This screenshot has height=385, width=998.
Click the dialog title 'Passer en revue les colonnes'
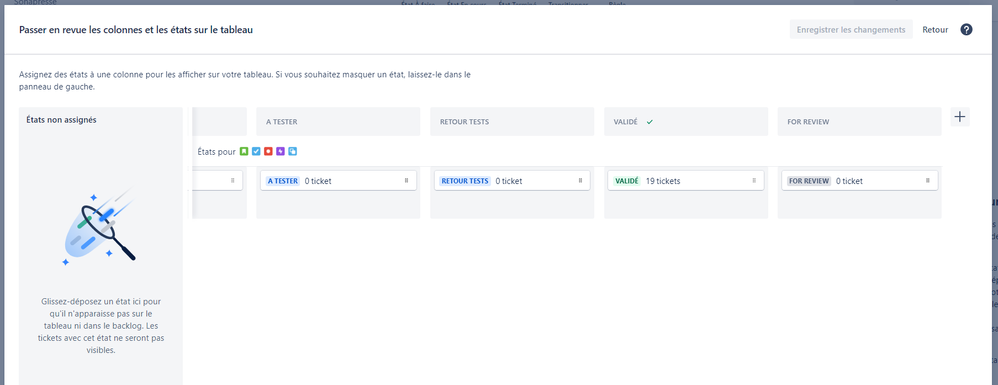(x=136, y=30)
